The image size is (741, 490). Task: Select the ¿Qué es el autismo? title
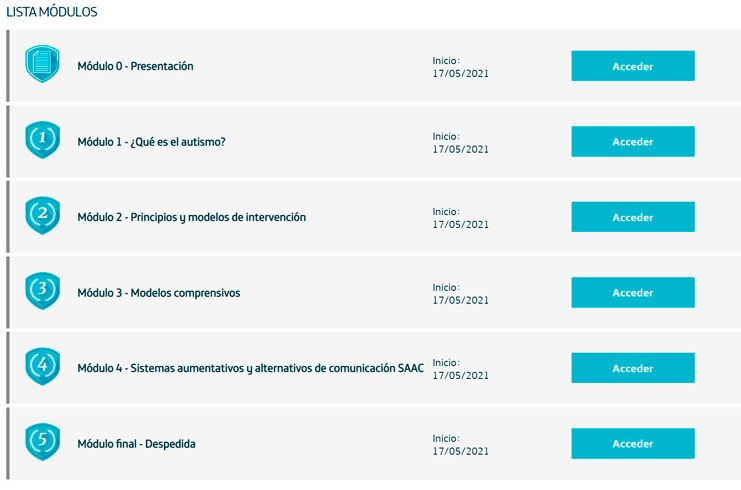click(151, 142)
